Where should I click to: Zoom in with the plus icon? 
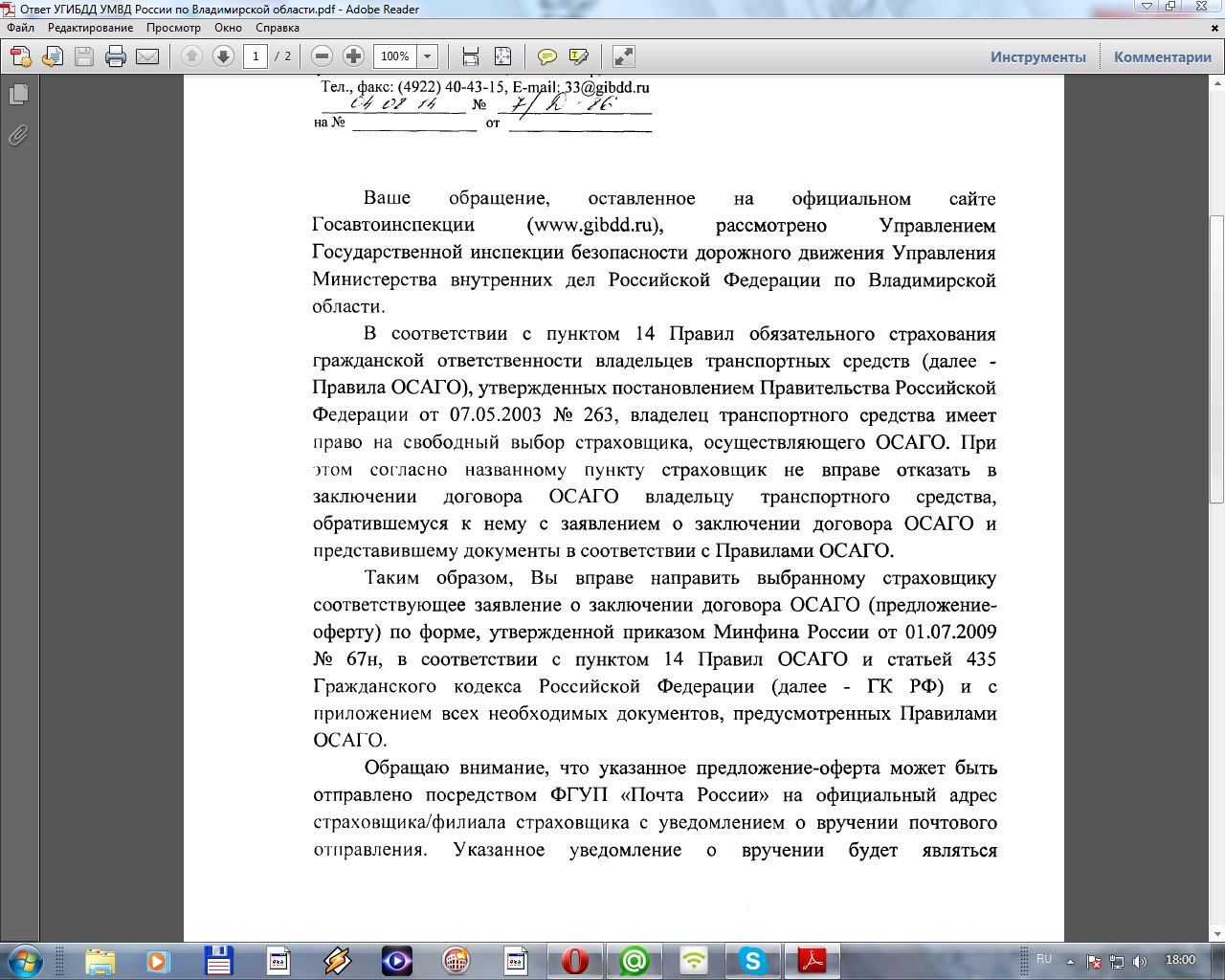click(353, 56)
